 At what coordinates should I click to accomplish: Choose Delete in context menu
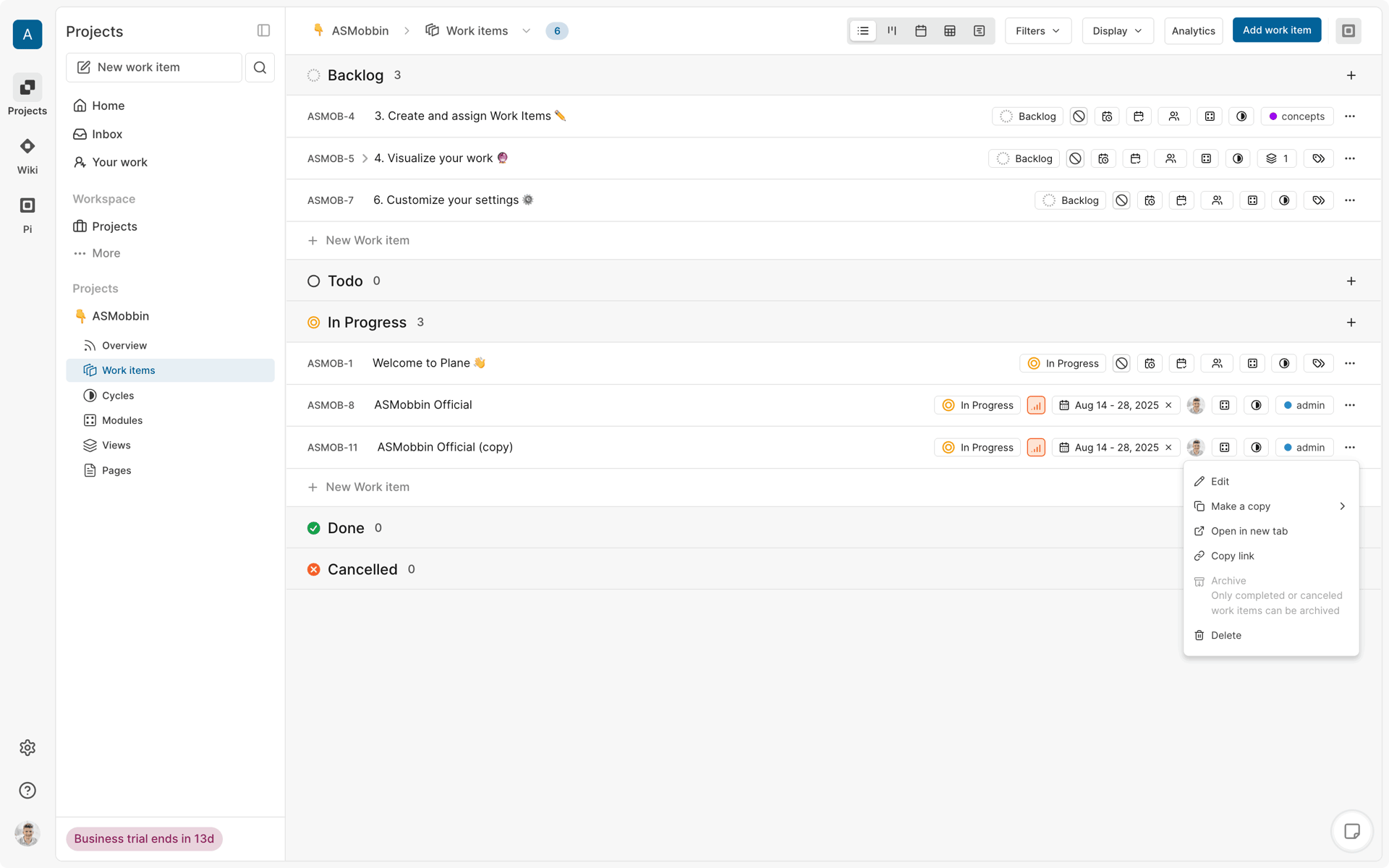click(x=1270, y=635)
